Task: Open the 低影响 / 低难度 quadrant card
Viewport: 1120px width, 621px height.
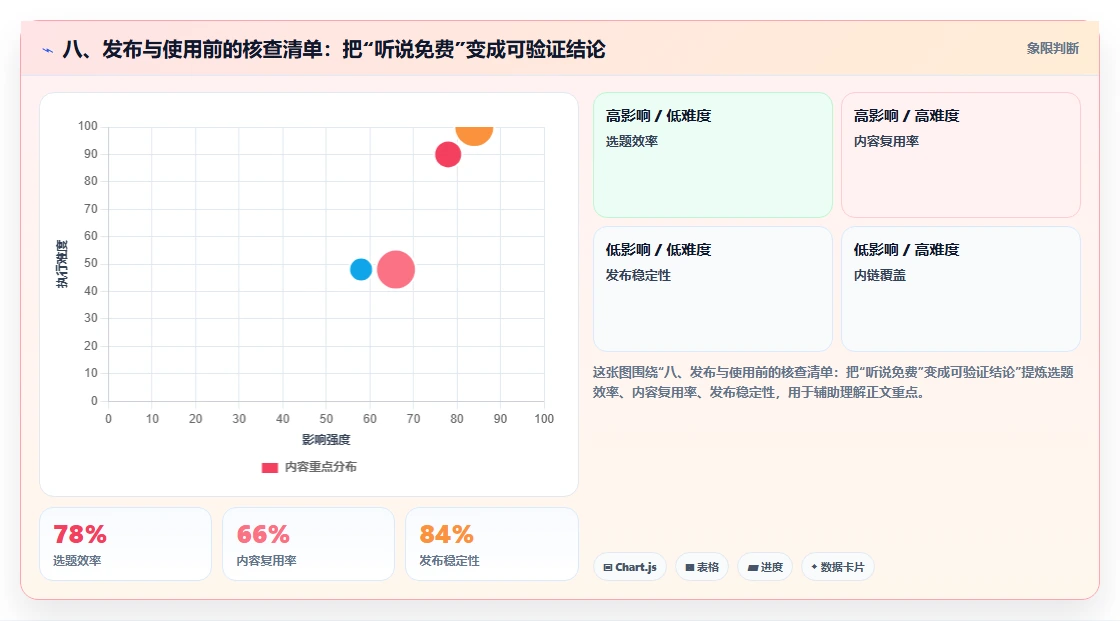Action: [x=713, y=289]
